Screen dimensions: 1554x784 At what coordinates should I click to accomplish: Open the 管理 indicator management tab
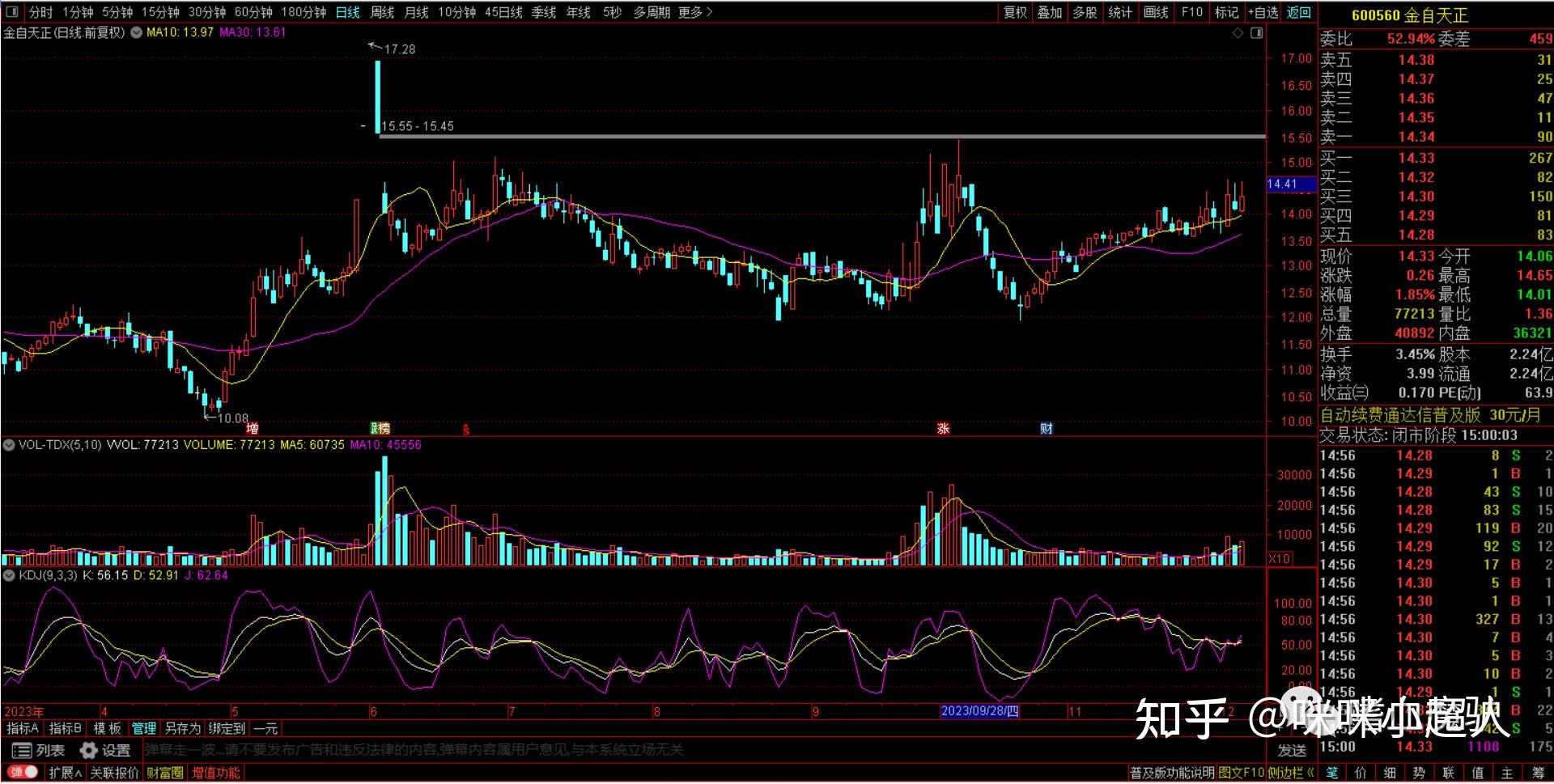tap(145, 728)
